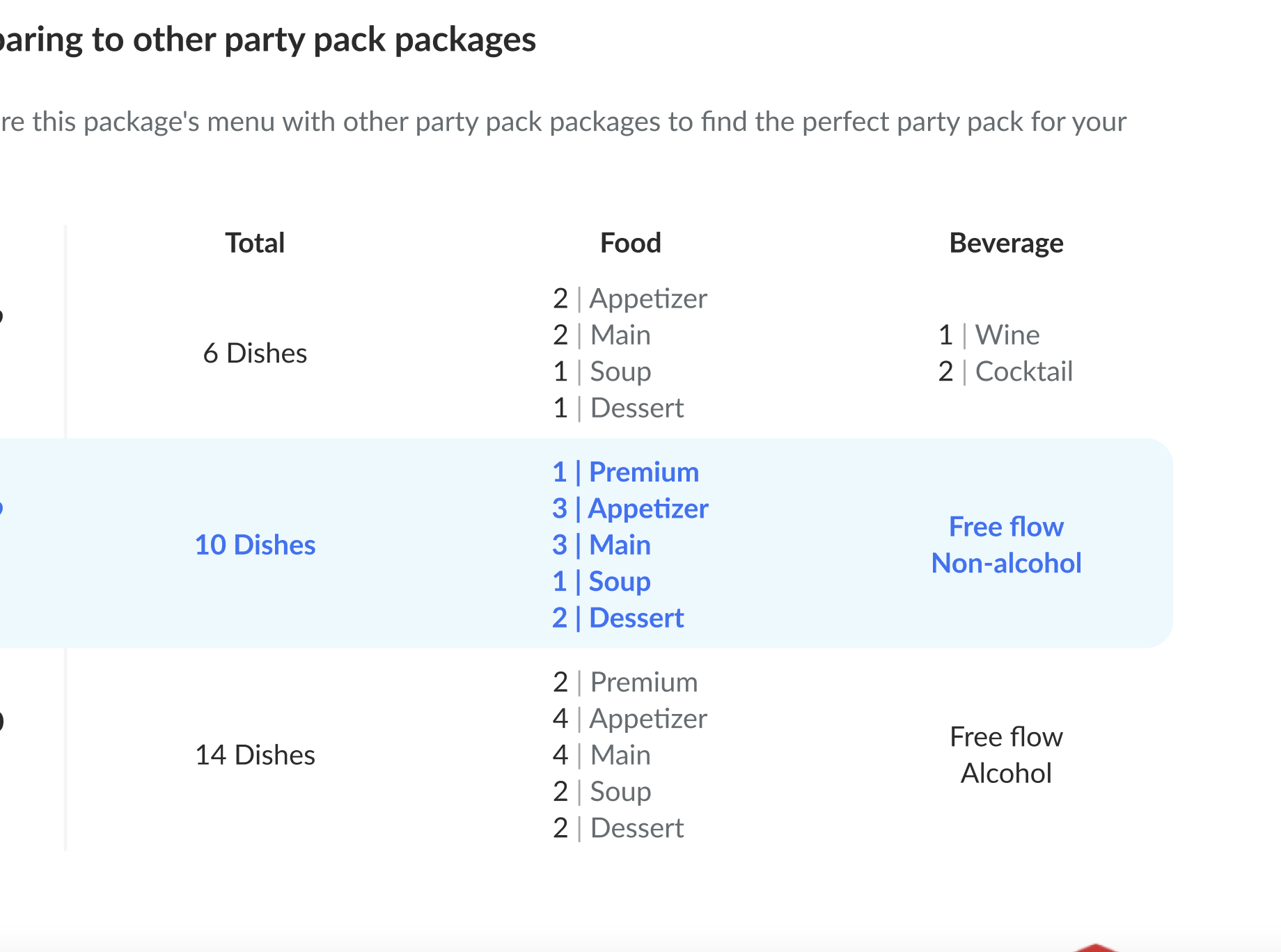Screen dimensions: 1281x952
Task: Click the 2 Cocktail beverage entry
Action: (x=1005, y=371)
